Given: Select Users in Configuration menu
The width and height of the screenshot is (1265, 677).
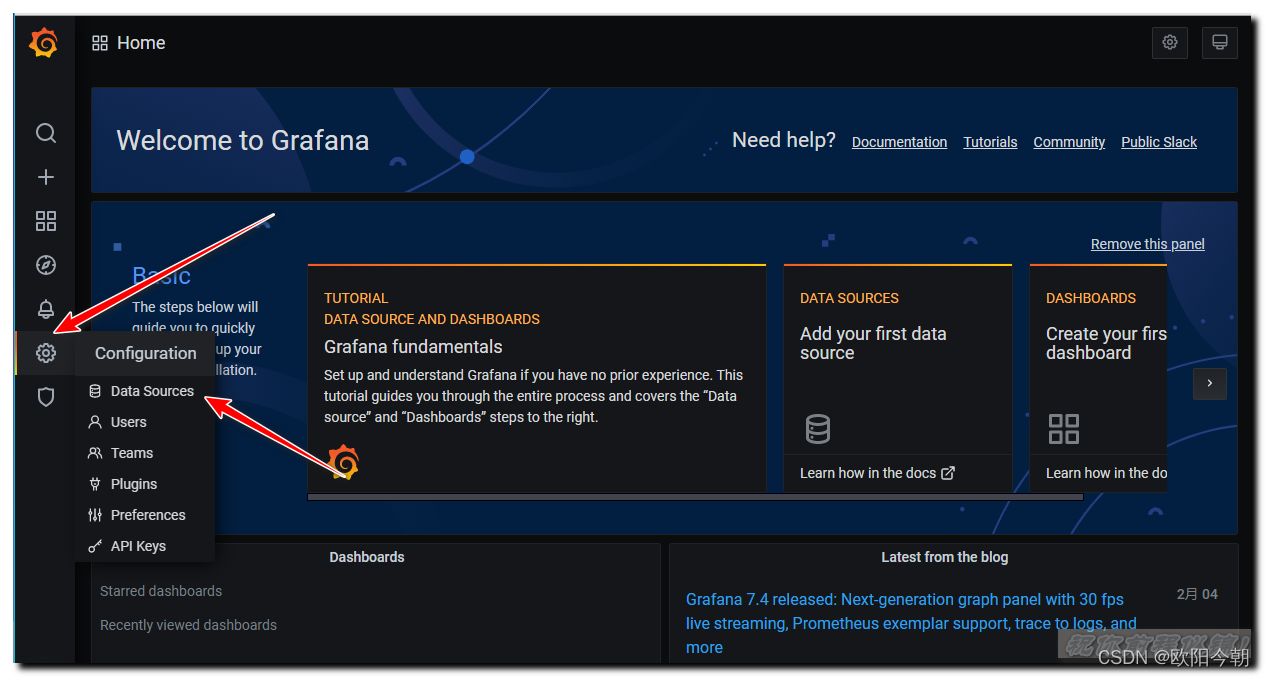Looking at the screenshot, I should click(128, 422).
